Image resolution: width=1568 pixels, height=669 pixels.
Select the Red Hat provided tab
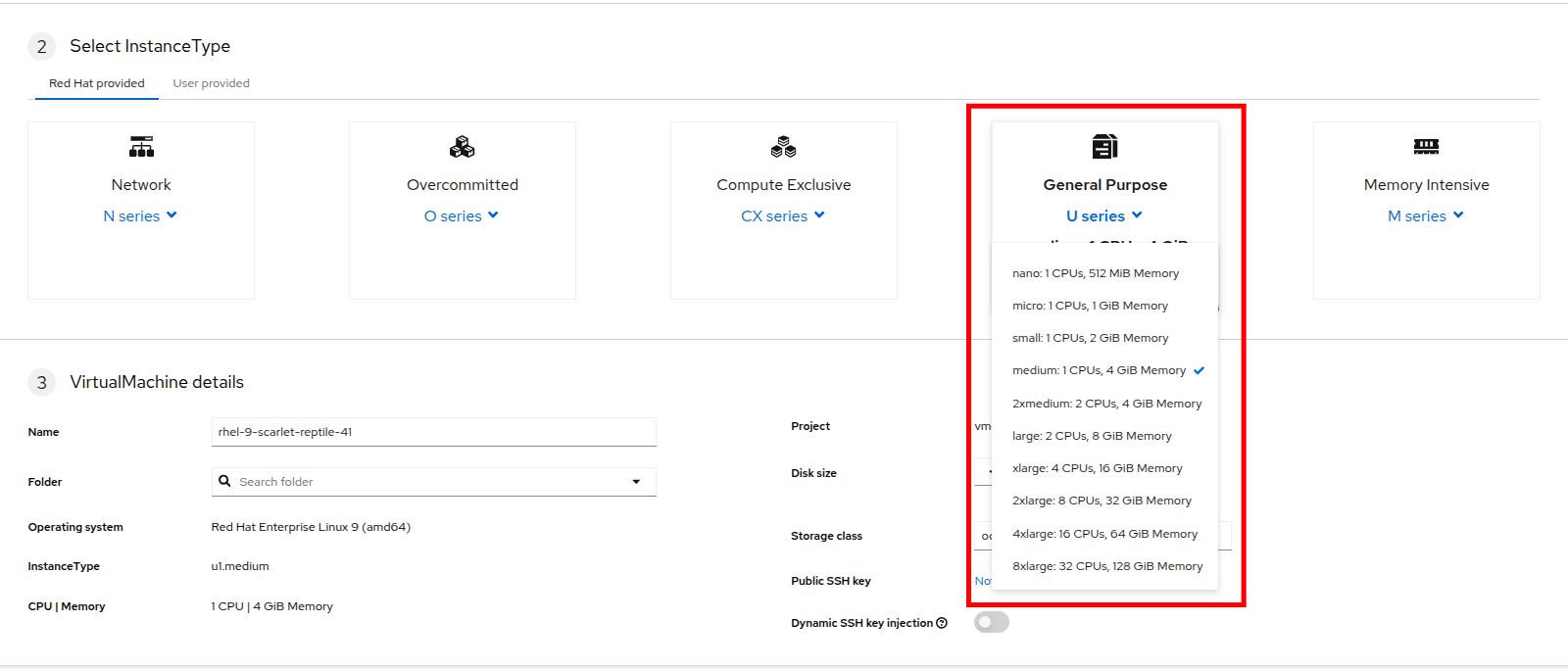pos(97,83)
